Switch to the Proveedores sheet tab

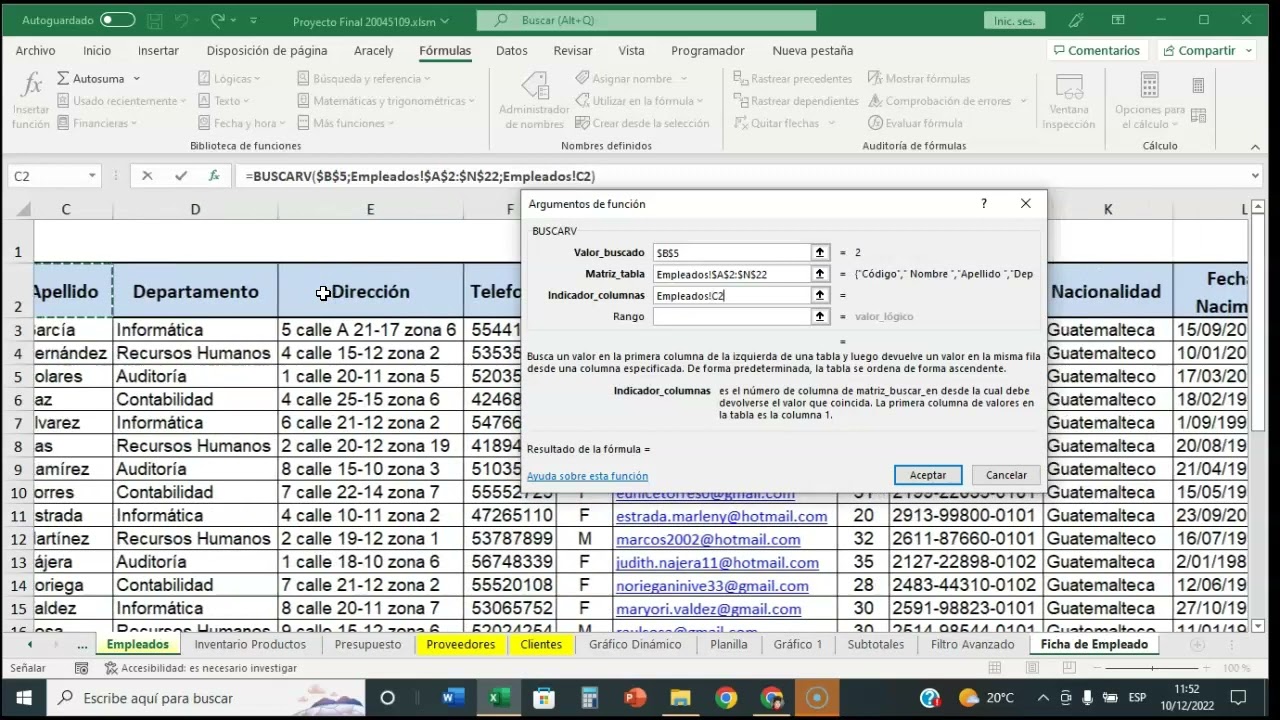[460, 645]
